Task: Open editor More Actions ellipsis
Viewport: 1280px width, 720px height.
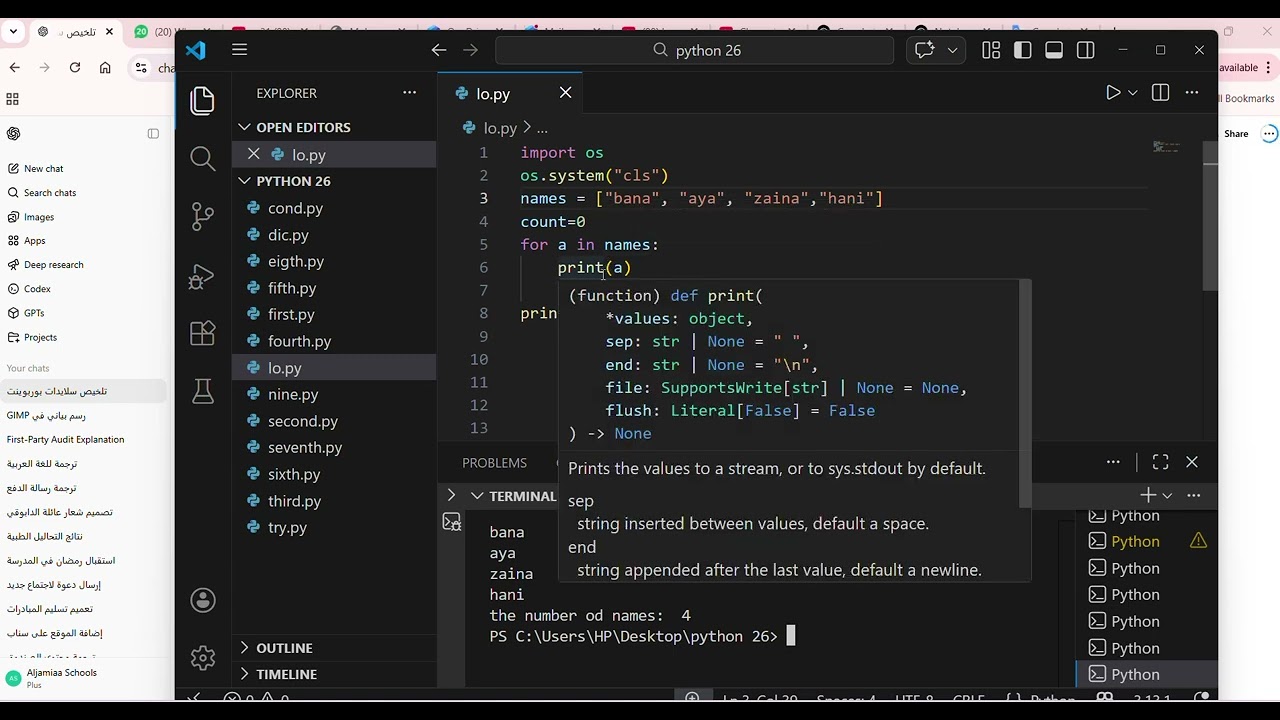Action: 1191,92
